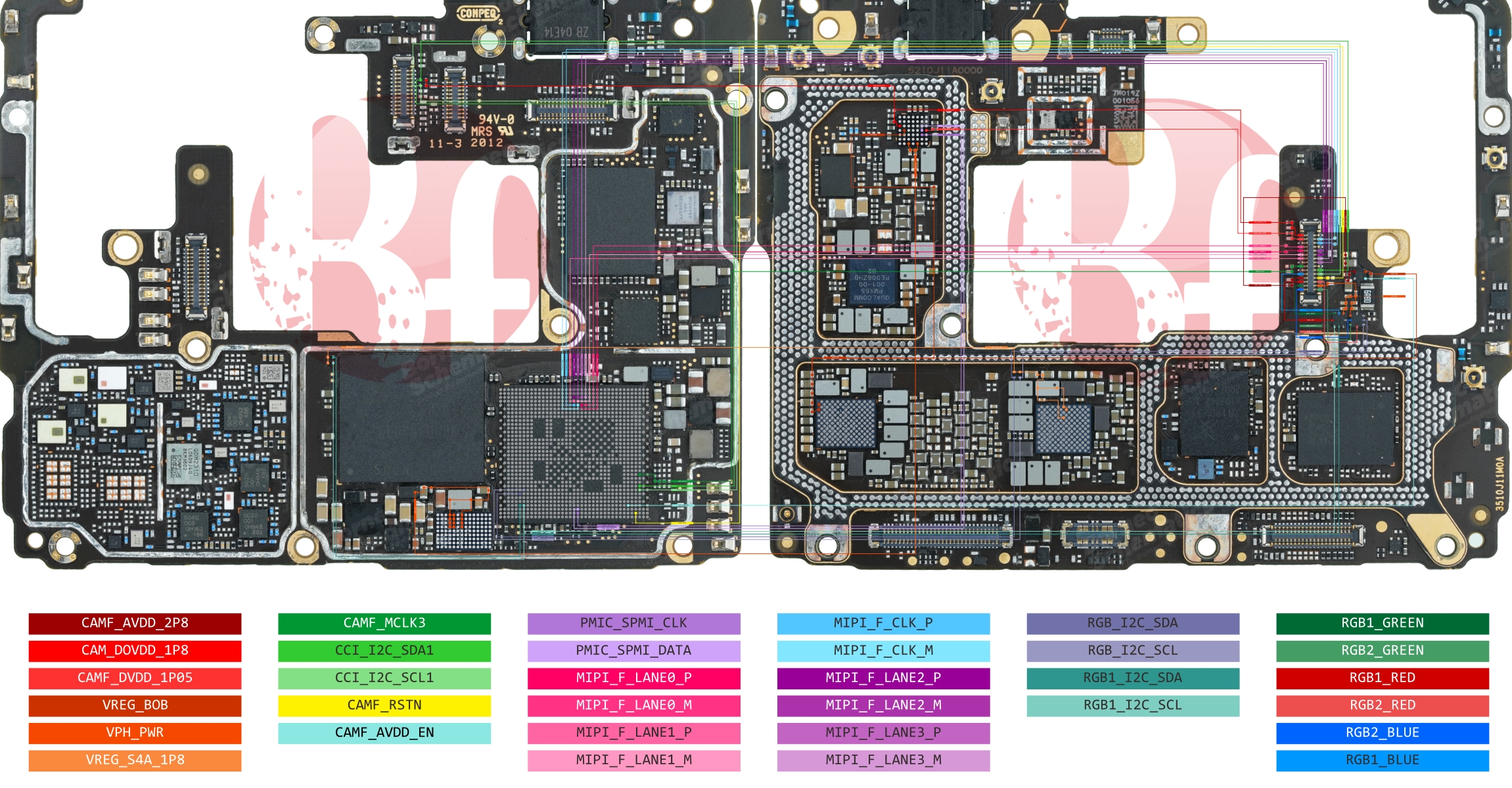Choose the MIPI_F_LANE2_P legend swatch
This screenshot has height=788, width=1512.
tap(884, 678)
